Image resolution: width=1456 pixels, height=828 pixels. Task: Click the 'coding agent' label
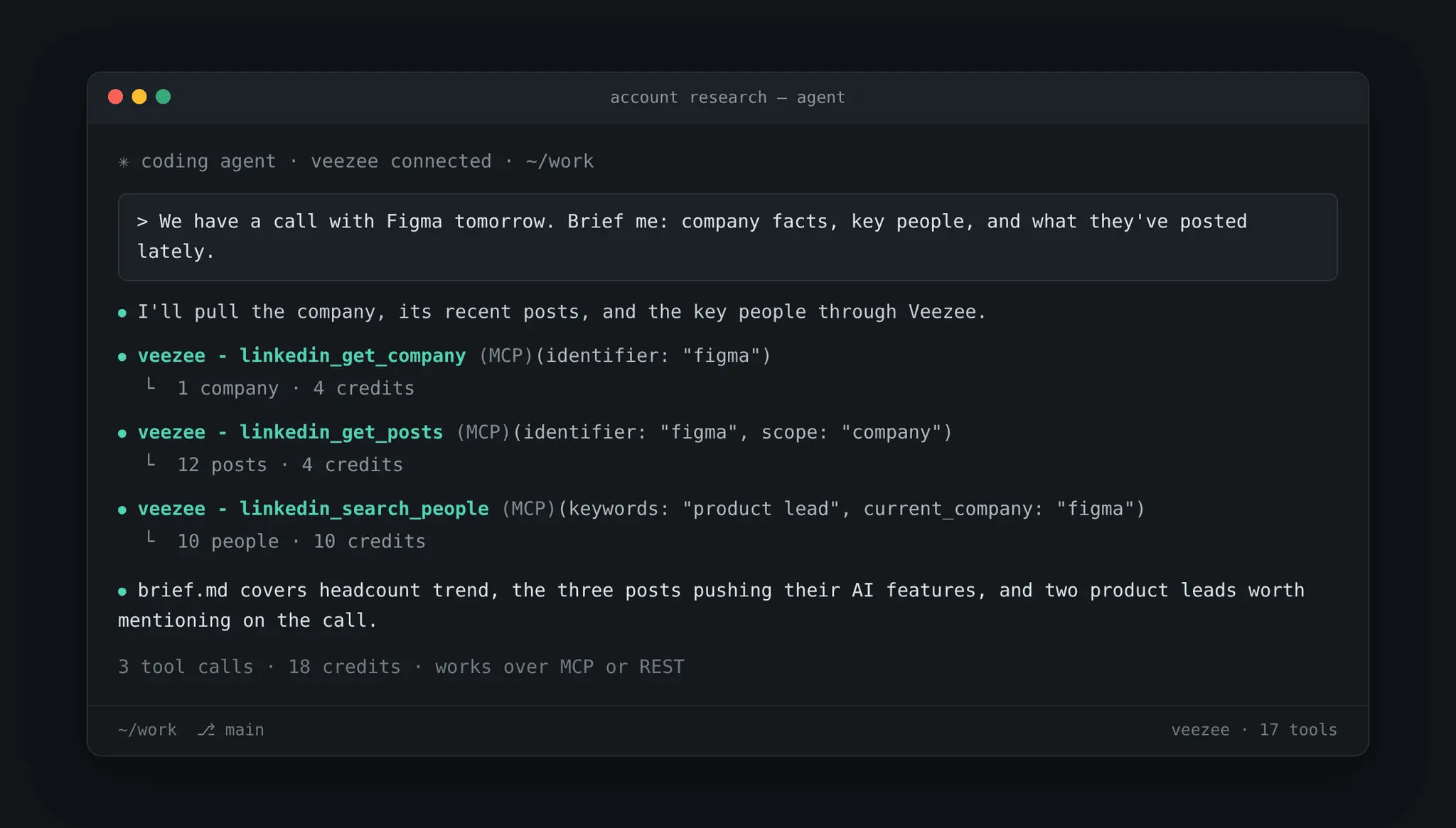coord(208,162)
